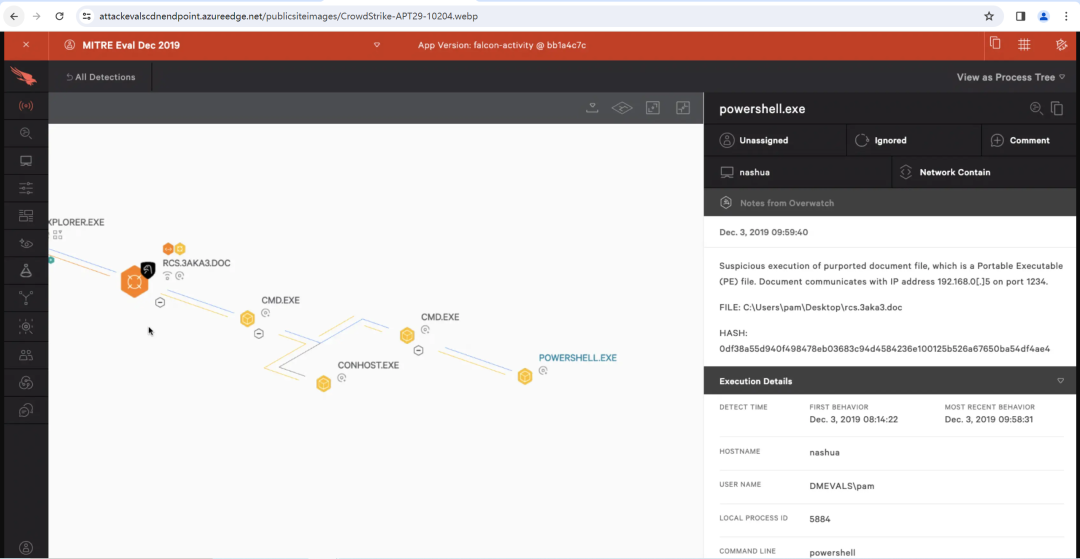Open the grid apps icon in red header

(1024, 45)
